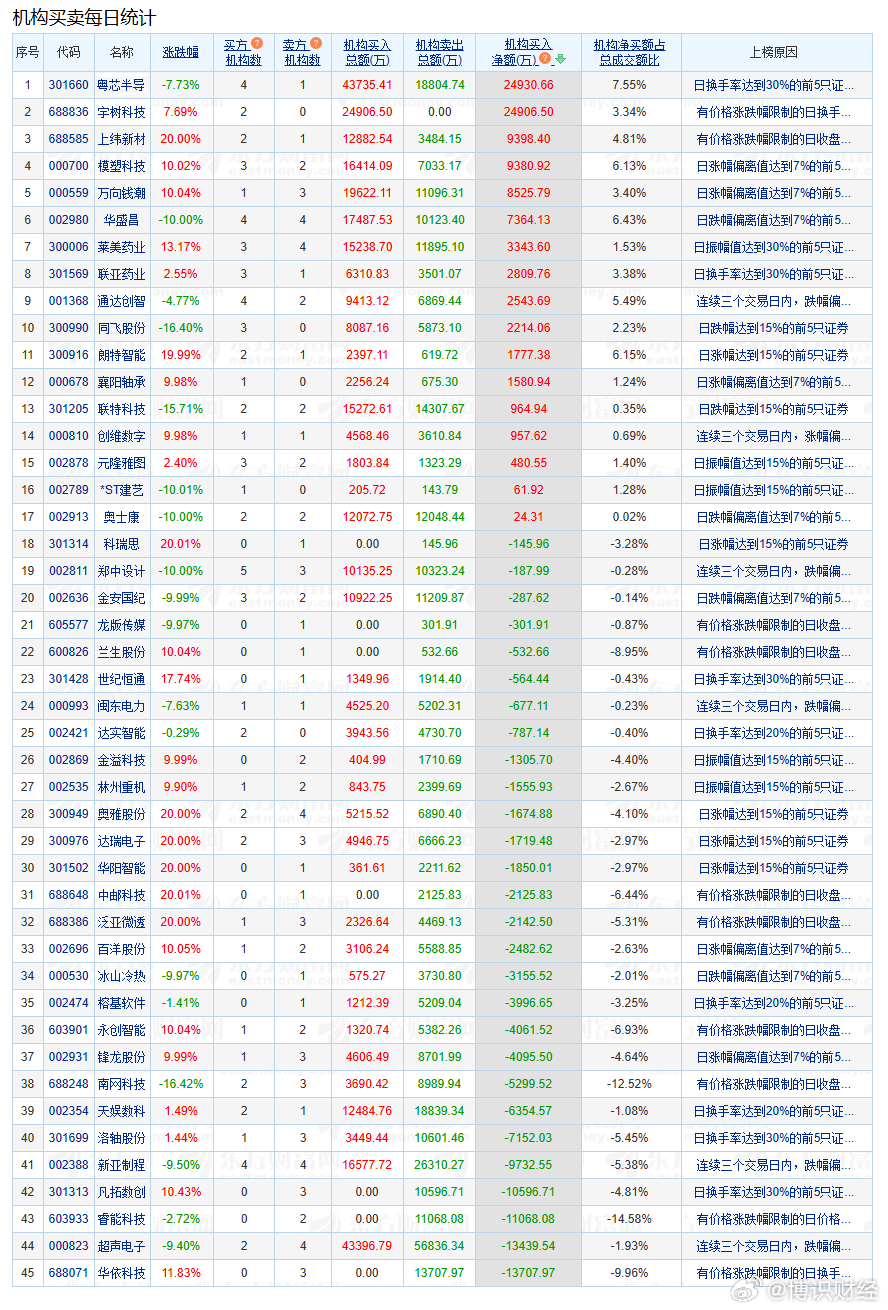Open stock name 创维数字
The height and width of the screenshot is (1310, 888).
[x=121, y=436]
